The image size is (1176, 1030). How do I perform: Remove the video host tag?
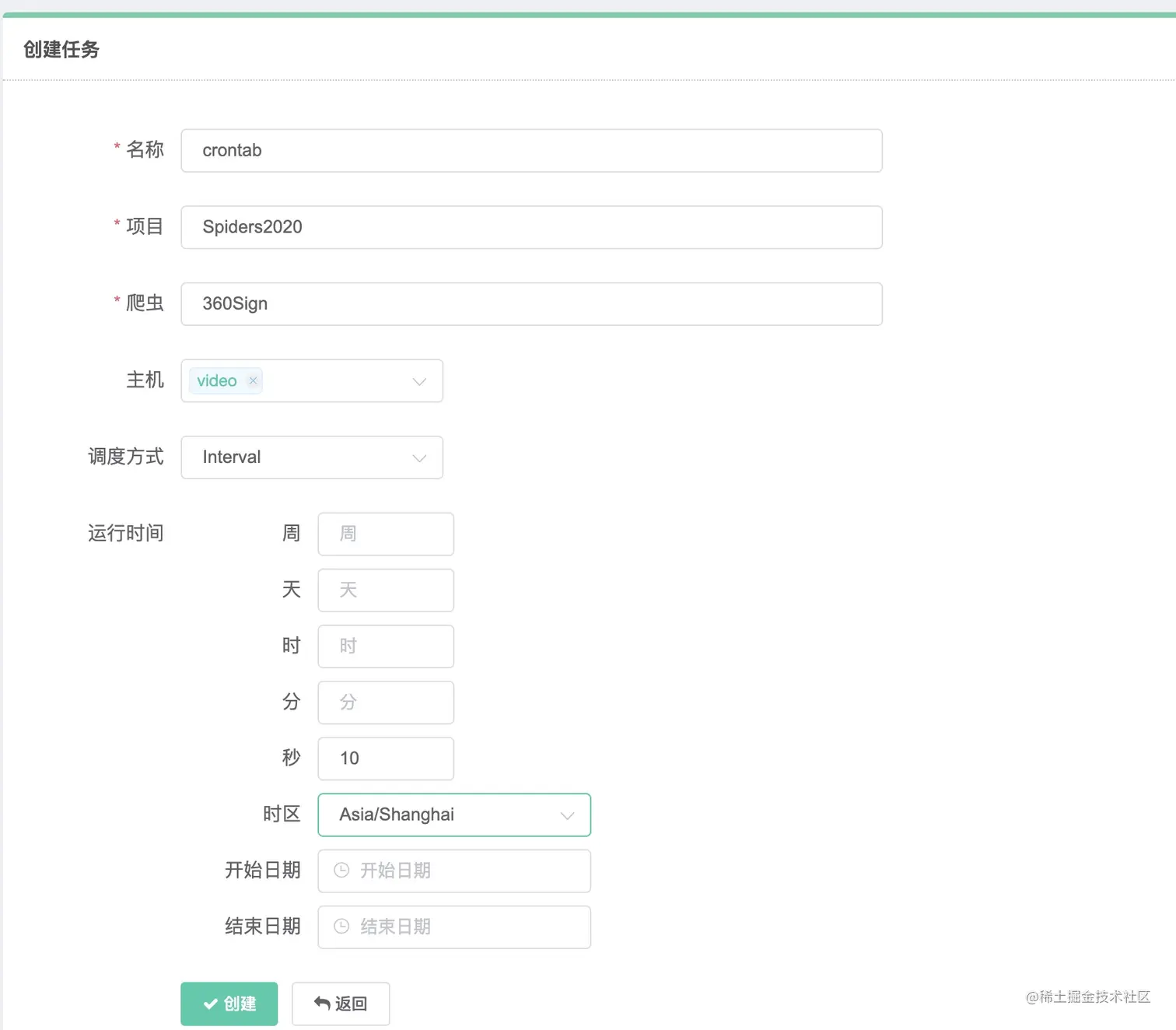[x=253, y=380]
